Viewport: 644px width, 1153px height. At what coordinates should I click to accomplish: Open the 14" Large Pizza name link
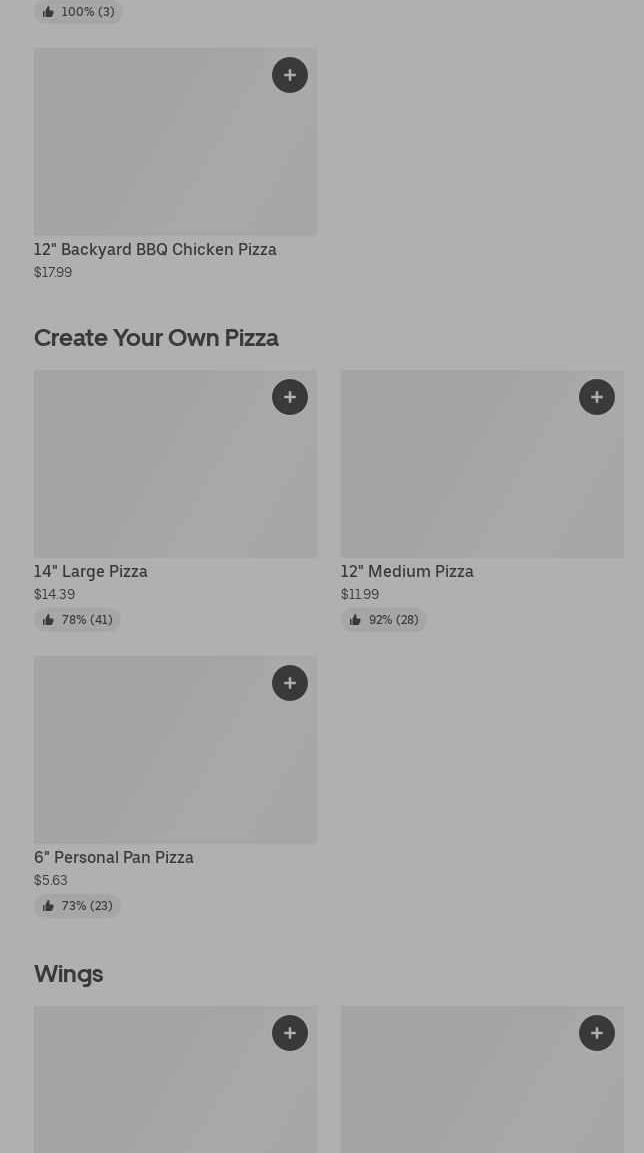[x=91, y=571]
